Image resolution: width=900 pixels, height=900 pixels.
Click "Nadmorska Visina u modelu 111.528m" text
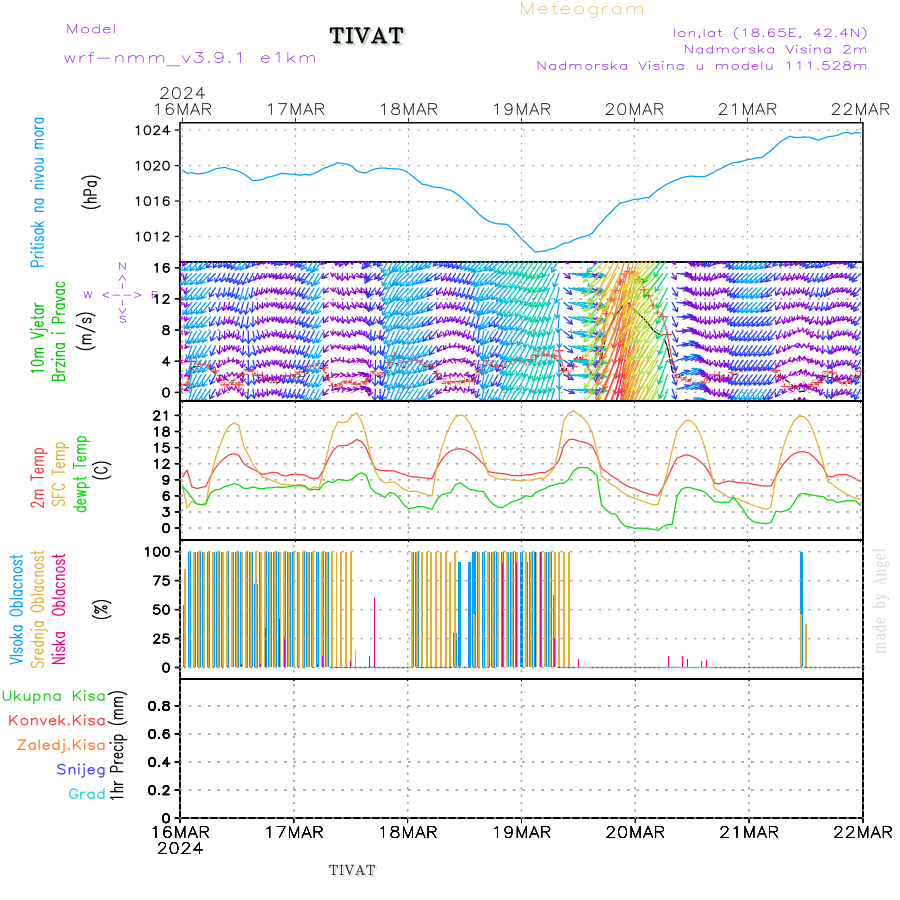coord(701,65)
